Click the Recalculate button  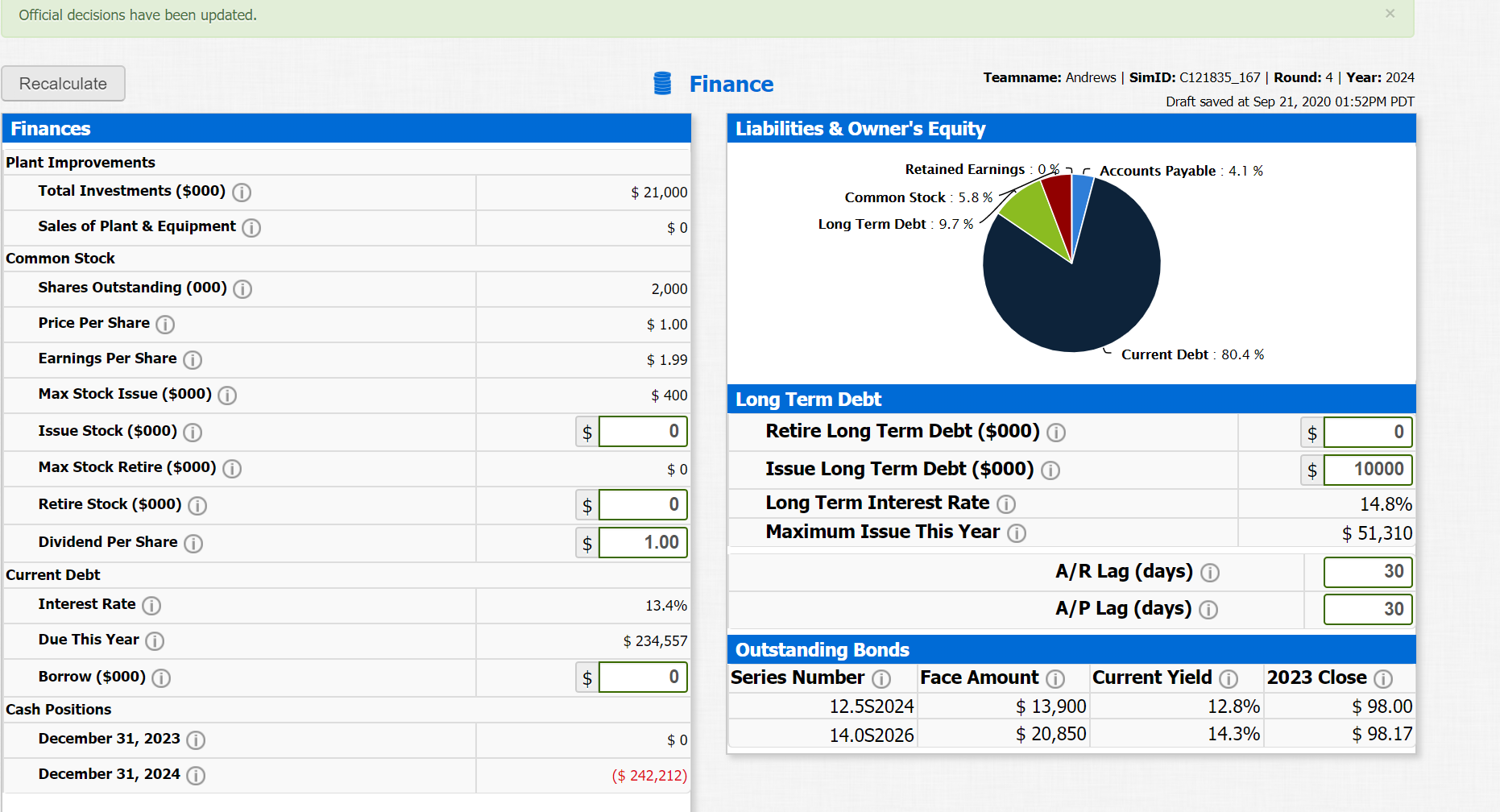coord(64,84)
